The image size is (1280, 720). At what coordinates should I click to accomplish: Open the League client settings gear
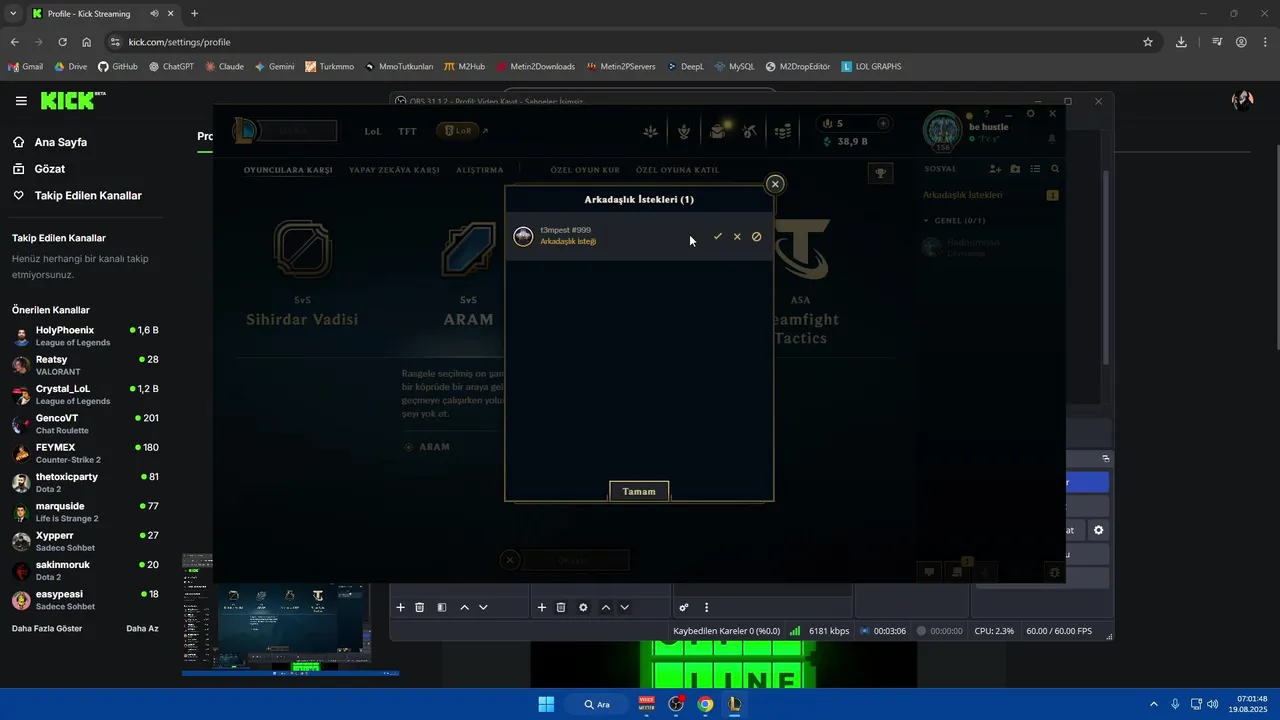[x=1031, y=113]
